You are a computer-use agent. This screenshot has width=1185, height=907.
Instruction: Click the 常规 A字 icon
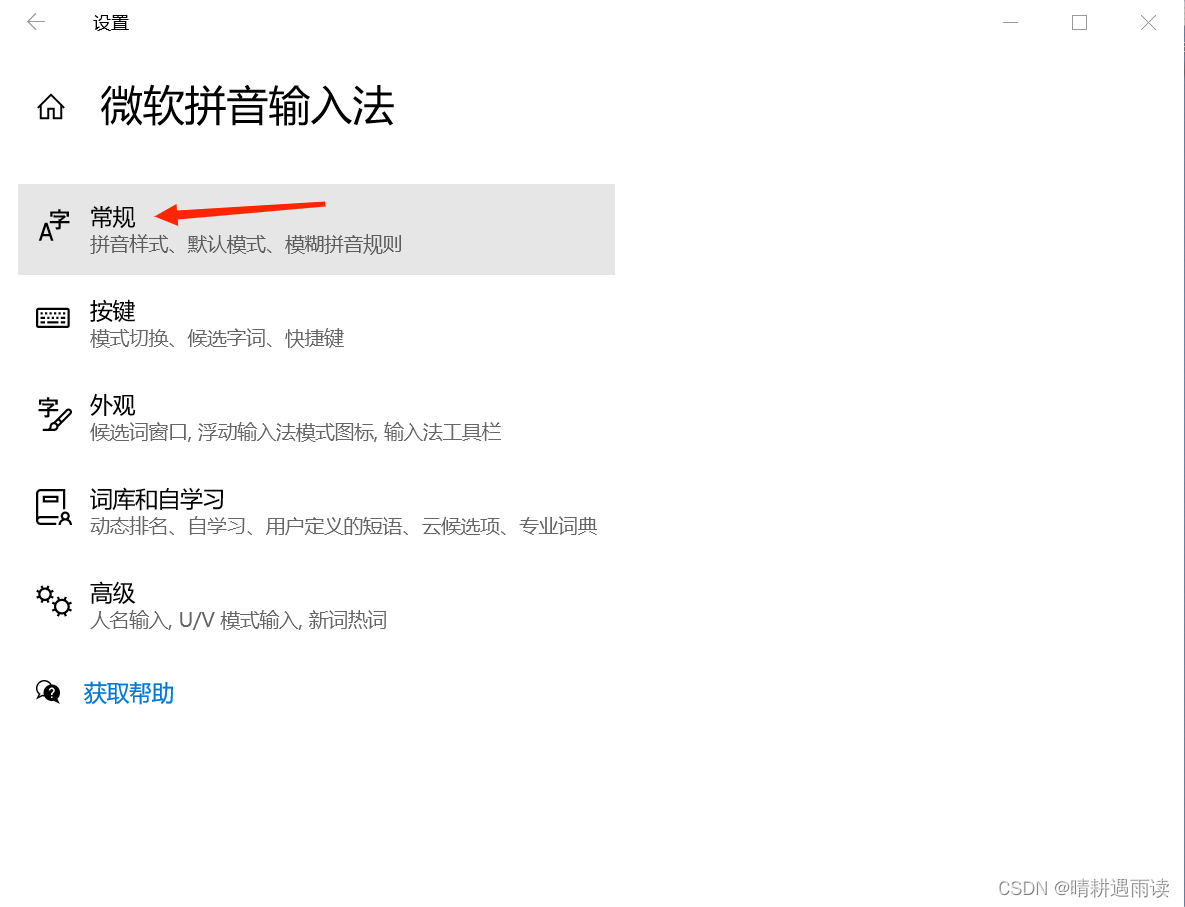pyautogui.click(x=54, y=227)
